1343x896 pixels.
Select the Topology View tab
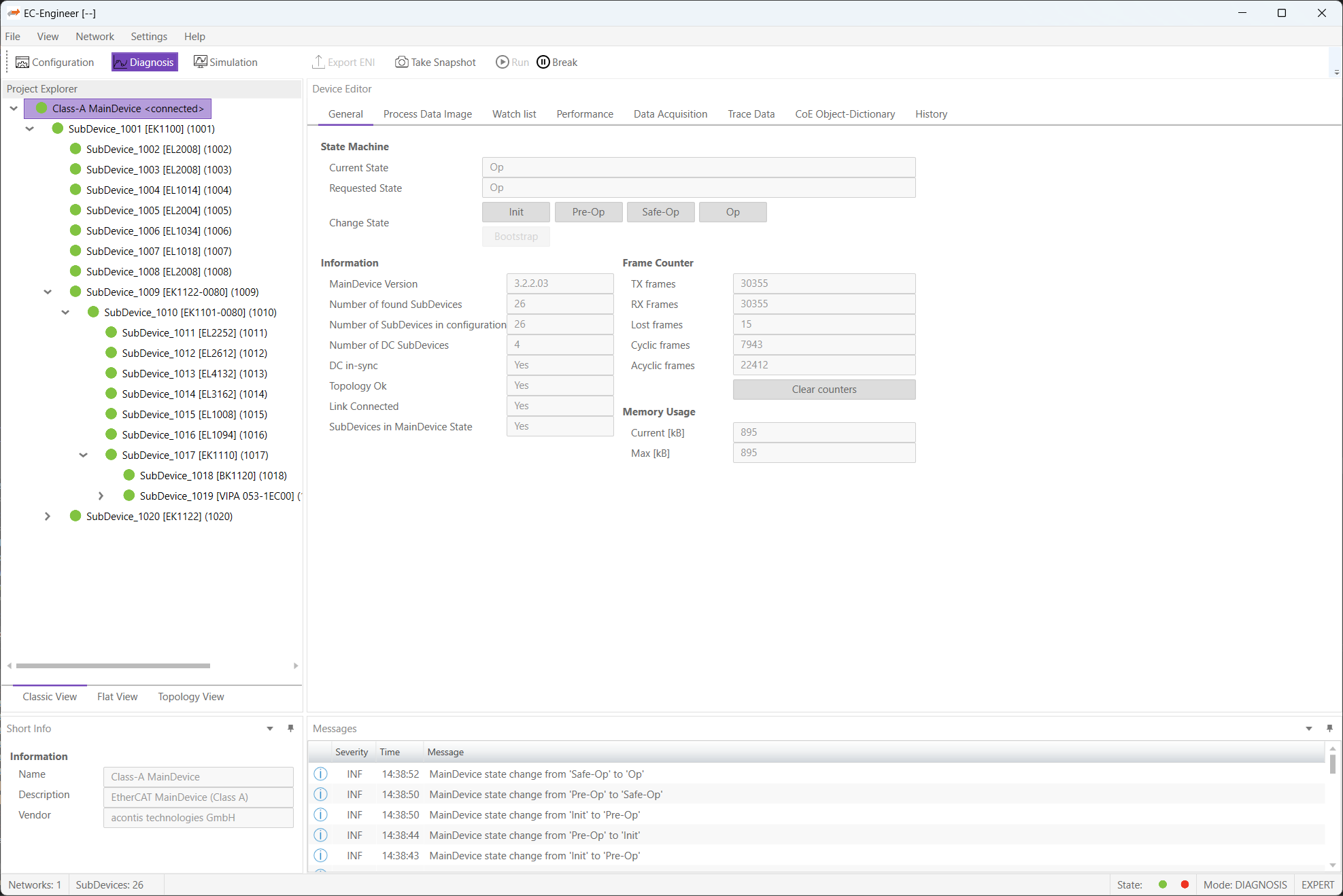(190, 696)
